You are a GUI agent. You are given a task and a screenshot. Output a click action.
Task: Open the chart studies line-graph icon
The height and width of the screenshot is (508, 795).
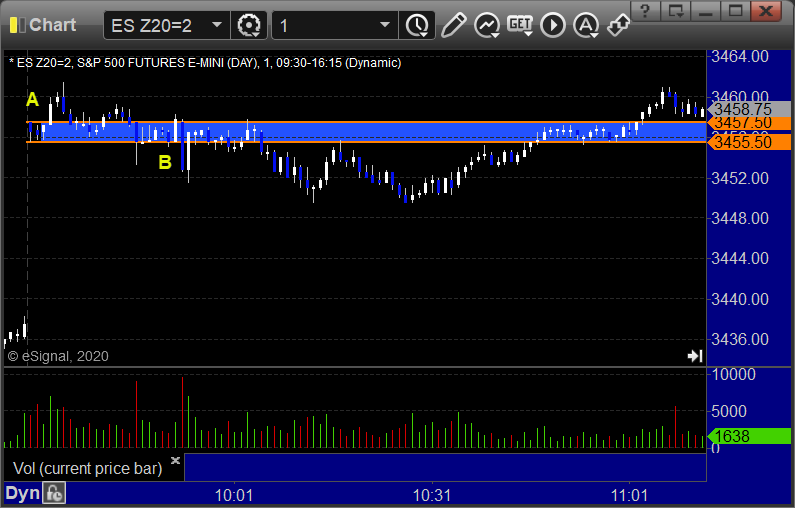487,25
